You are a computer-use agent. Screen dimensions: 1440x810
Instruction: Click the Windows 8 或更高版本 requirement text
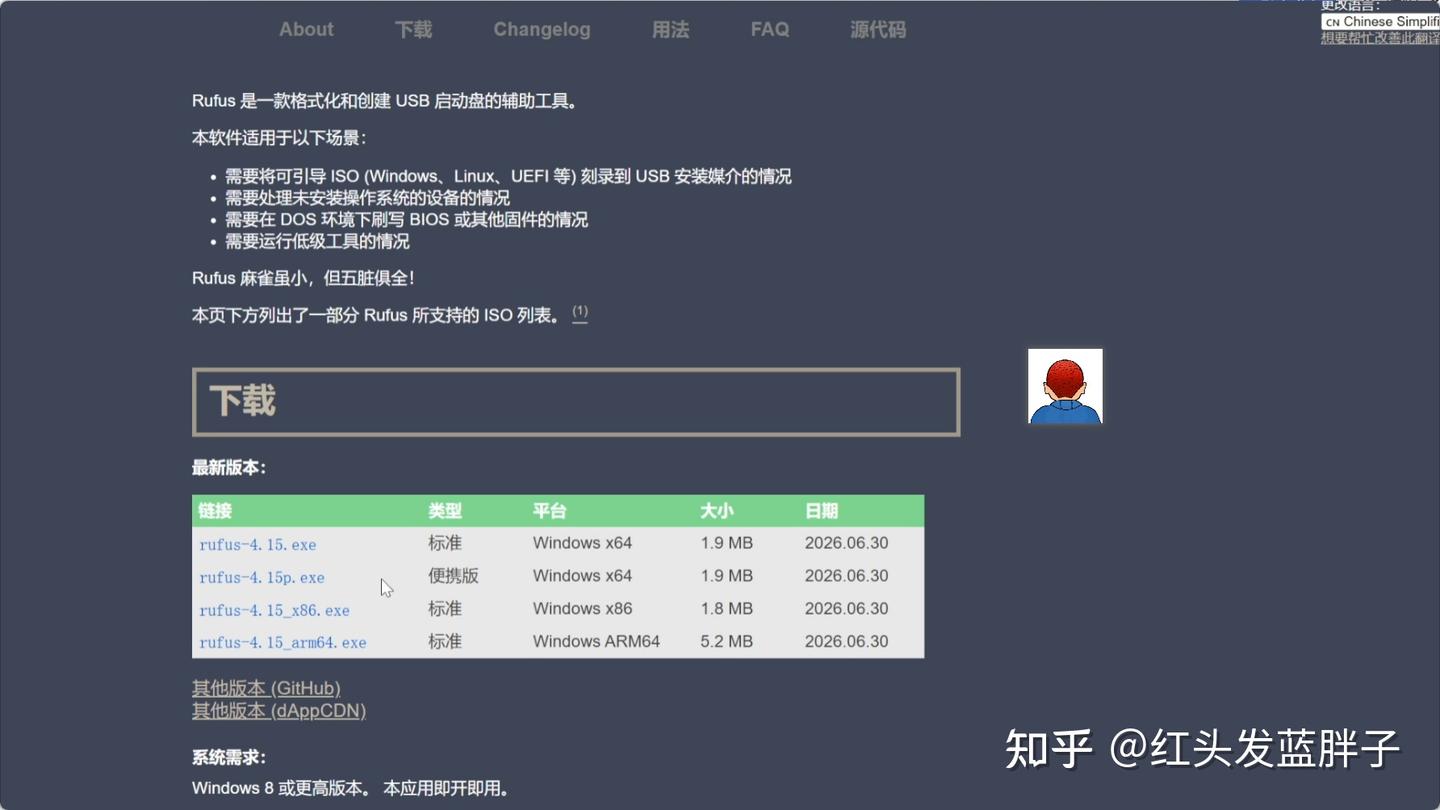351,789
